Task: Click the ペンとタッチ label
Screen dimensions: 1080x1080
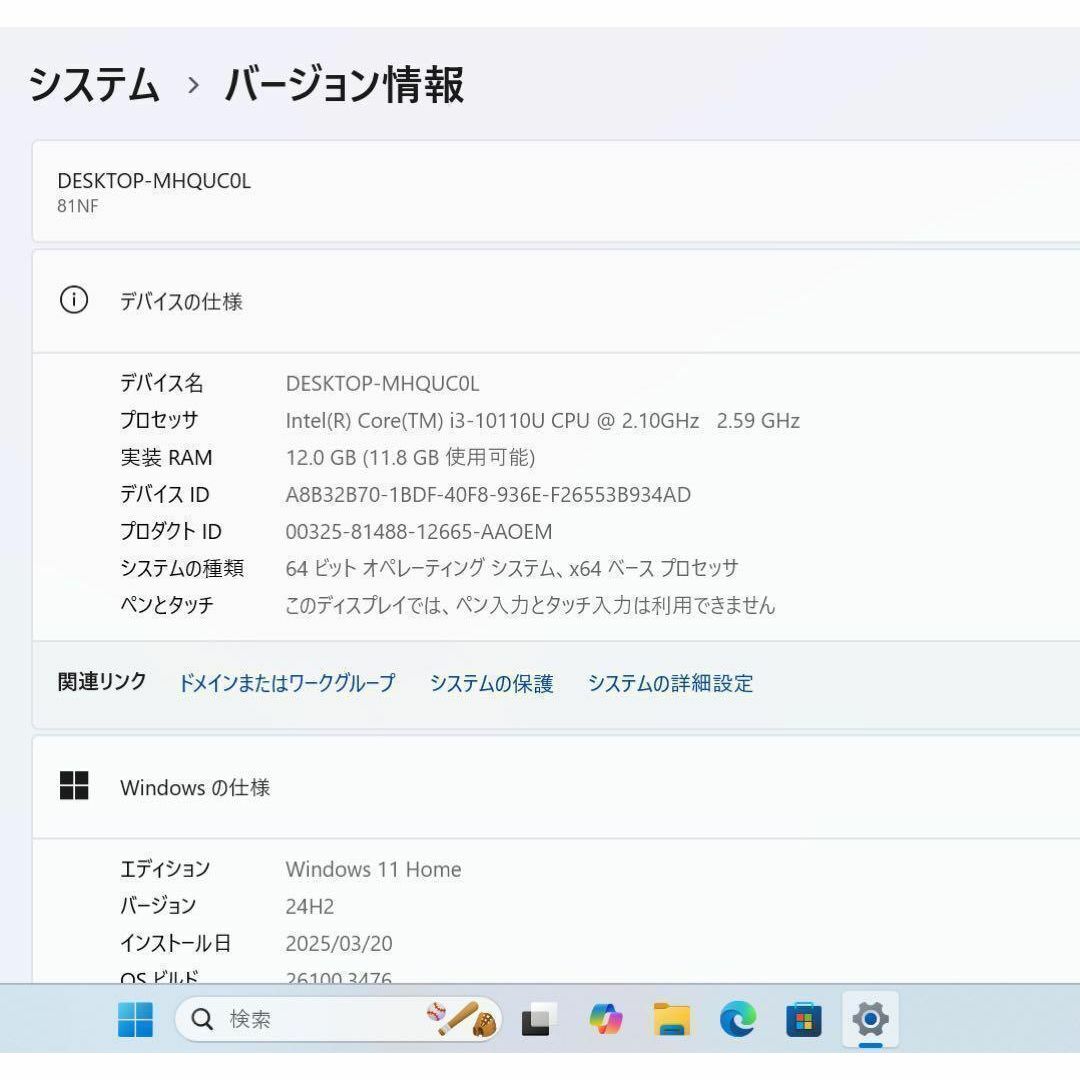Action: coord(167,605)
